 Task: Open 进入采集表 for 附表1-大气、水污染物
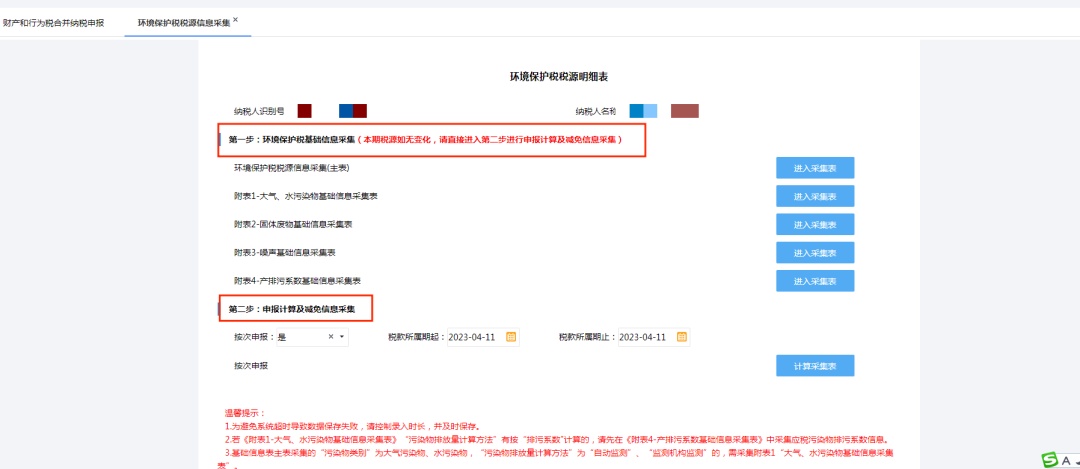815,196
